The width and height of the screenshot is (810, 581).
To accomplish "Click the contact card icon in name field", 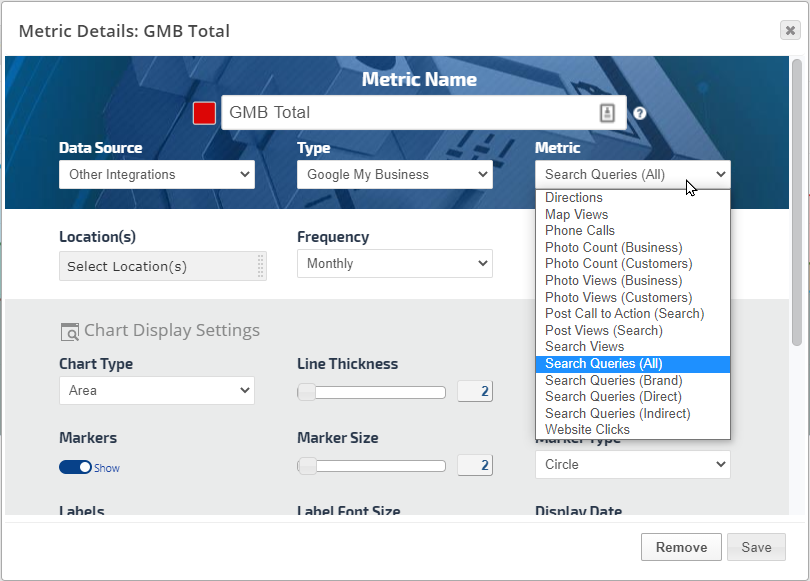I will [x=607, y=113].
